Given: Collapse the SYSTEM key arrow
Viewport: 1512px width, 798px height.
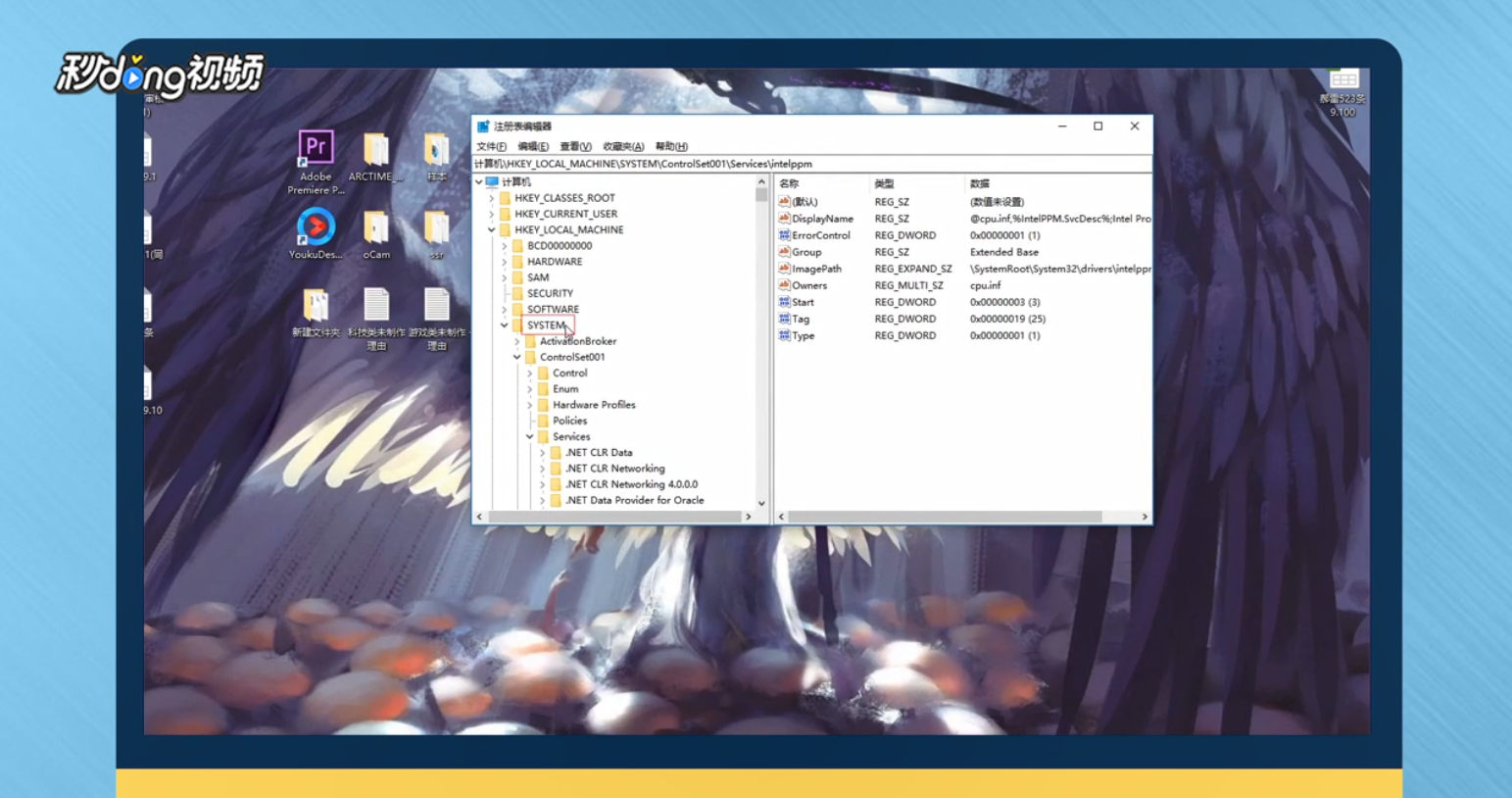Looking at the screenshot, I should (505, 325).
